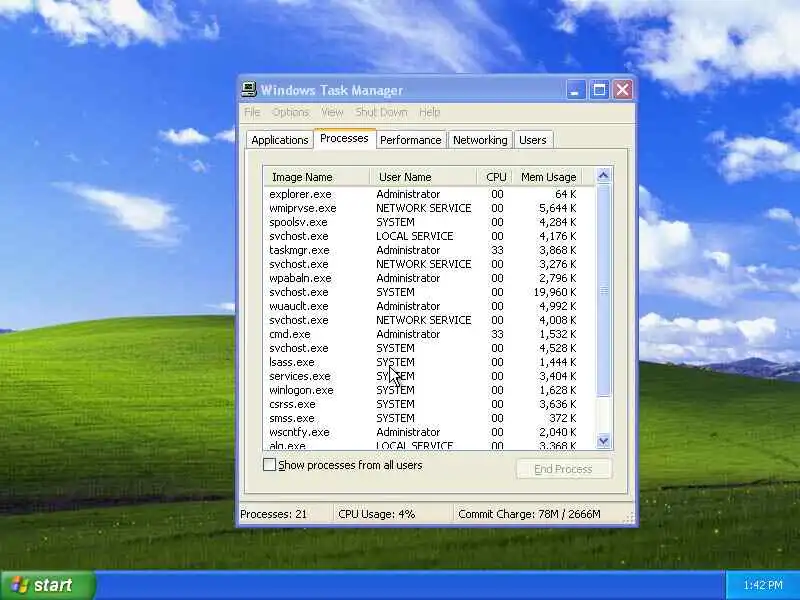Click the process list scrollbar thumb
800x600 pixels.
[x=603, y=290]
